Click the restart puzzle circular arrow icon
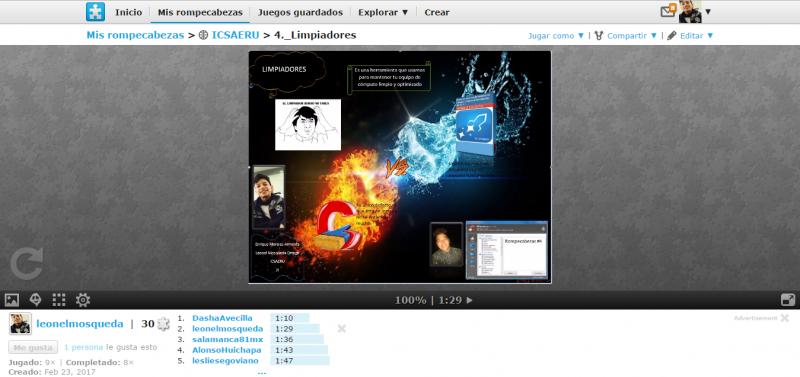Image resolution: width=800 pixels, height=377 pixels. coord(27,264)
